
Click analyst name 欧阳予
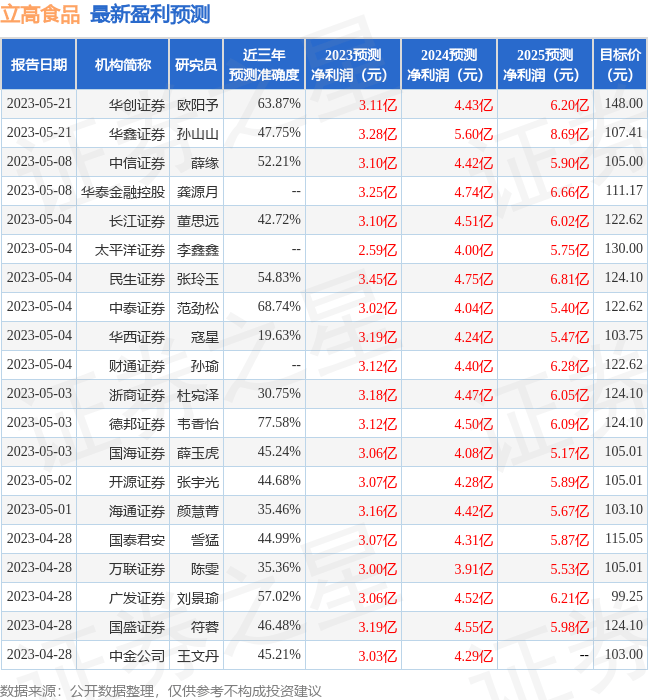(x=198, y=105)
